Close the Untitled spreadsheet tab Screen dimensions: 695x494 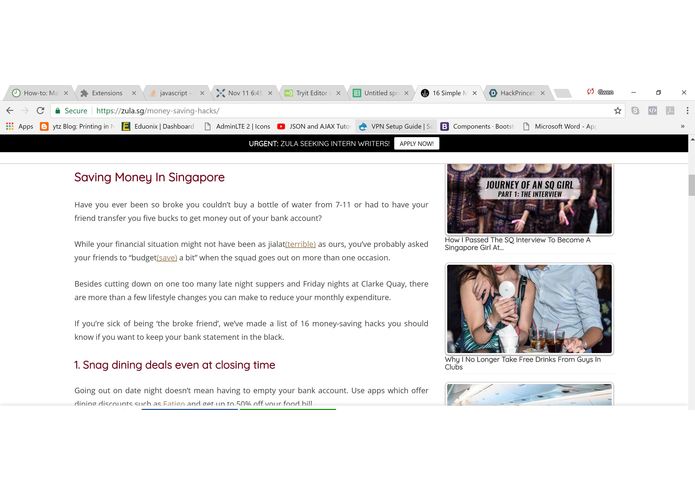point(406,93)
